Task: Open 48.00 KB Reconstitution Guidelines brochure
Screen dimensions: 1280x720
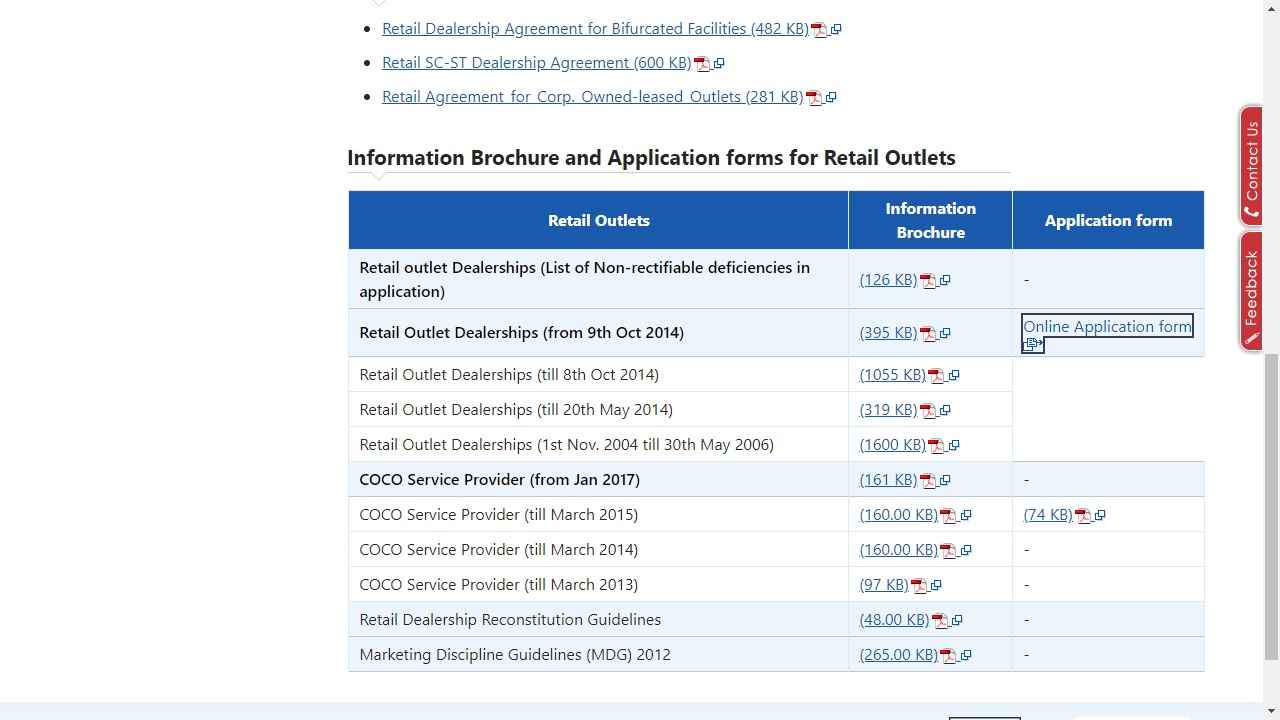Action: (x=894, y=620)
